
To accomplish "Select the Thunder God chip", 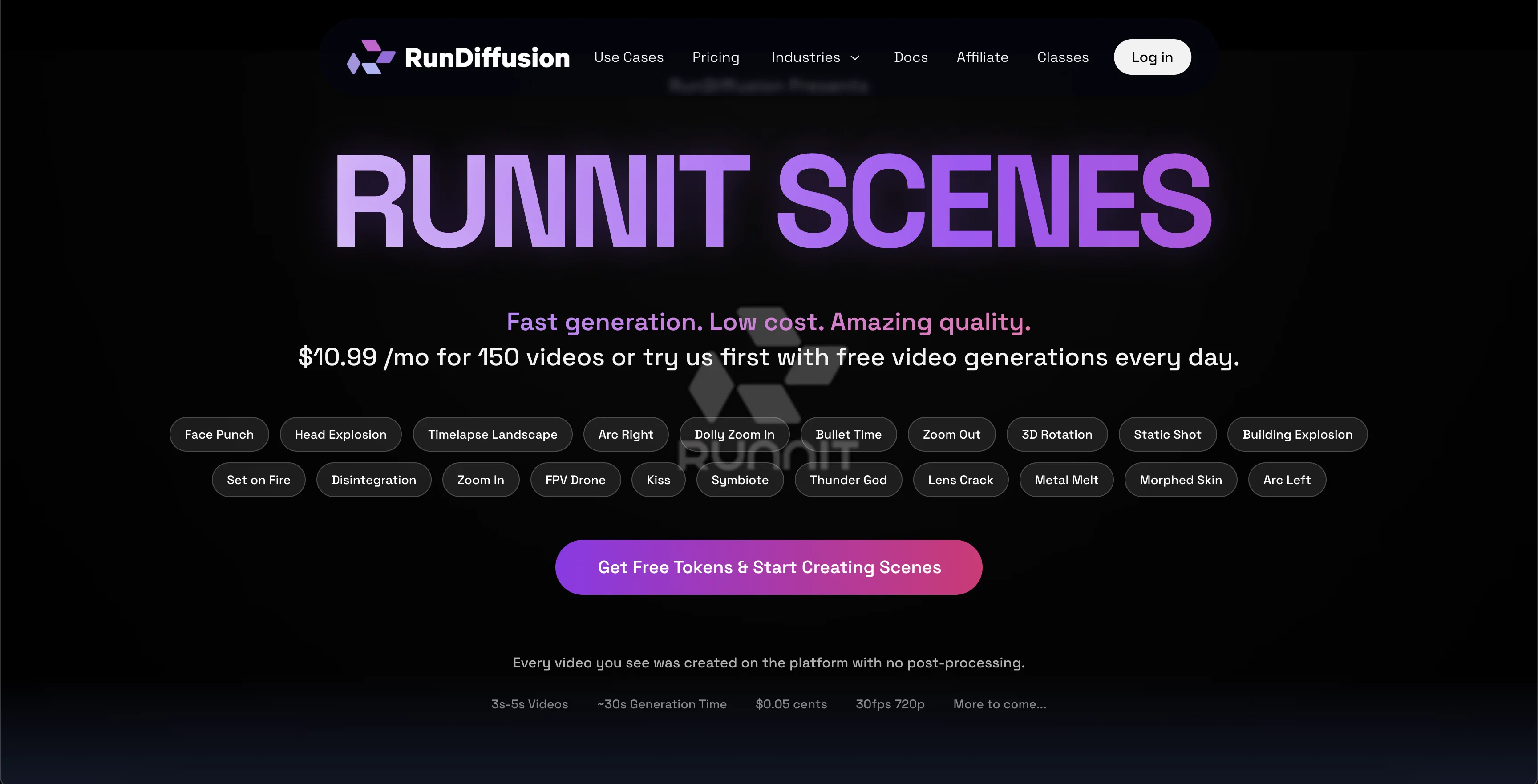I will (x=848, y=480).
